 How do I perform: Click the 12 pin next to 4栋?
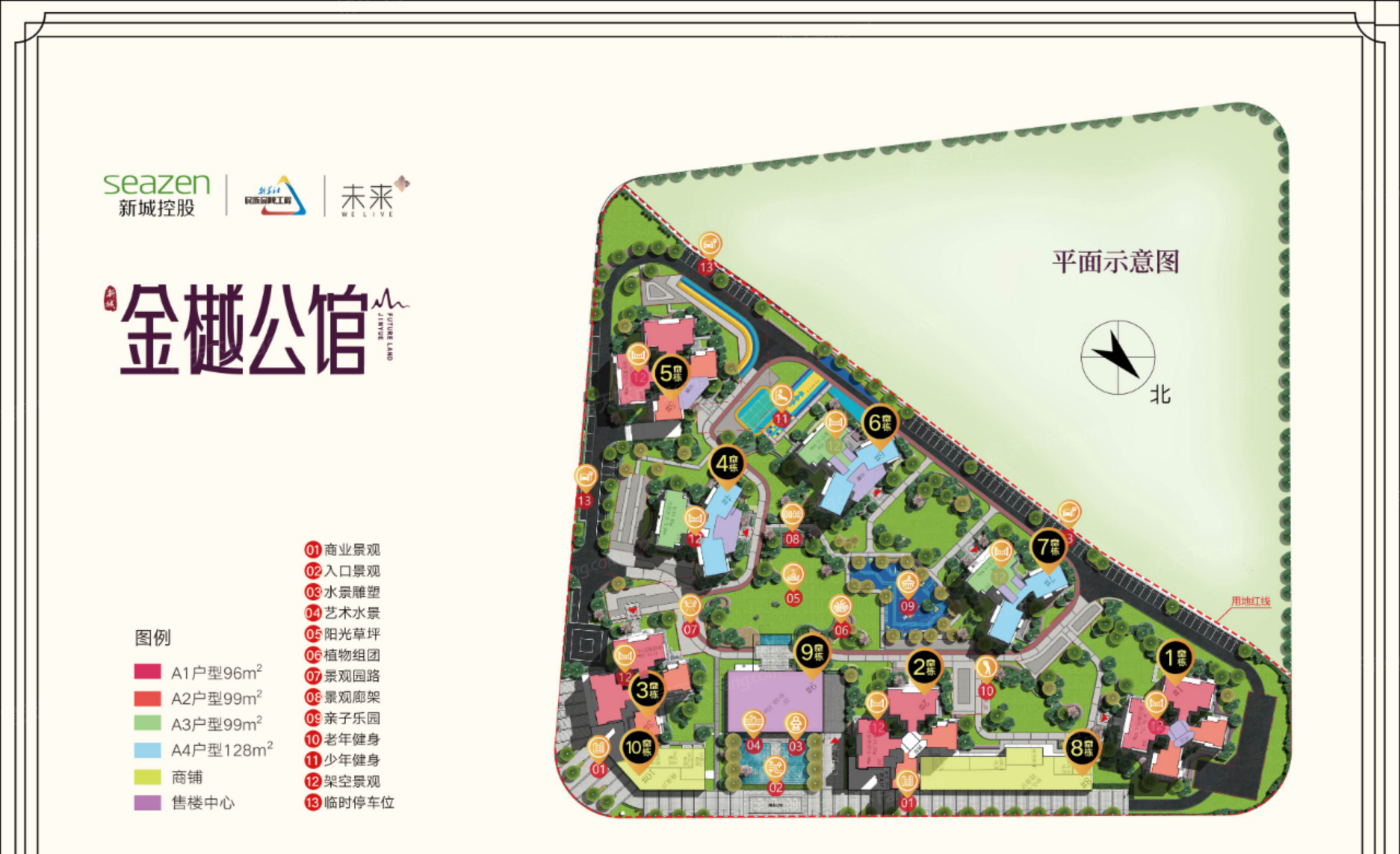pos(694,527)
